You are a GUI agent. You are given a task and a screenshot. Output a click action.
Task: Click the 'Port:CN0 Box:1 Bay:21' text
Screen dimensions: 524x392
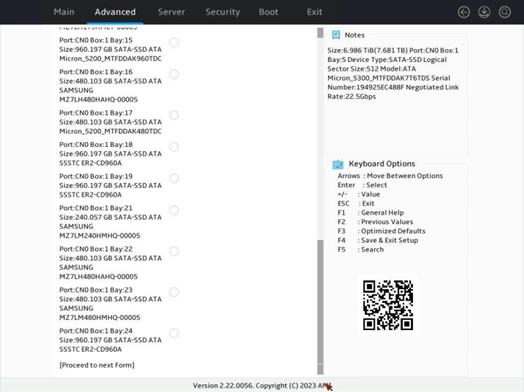tap(96, 208)
